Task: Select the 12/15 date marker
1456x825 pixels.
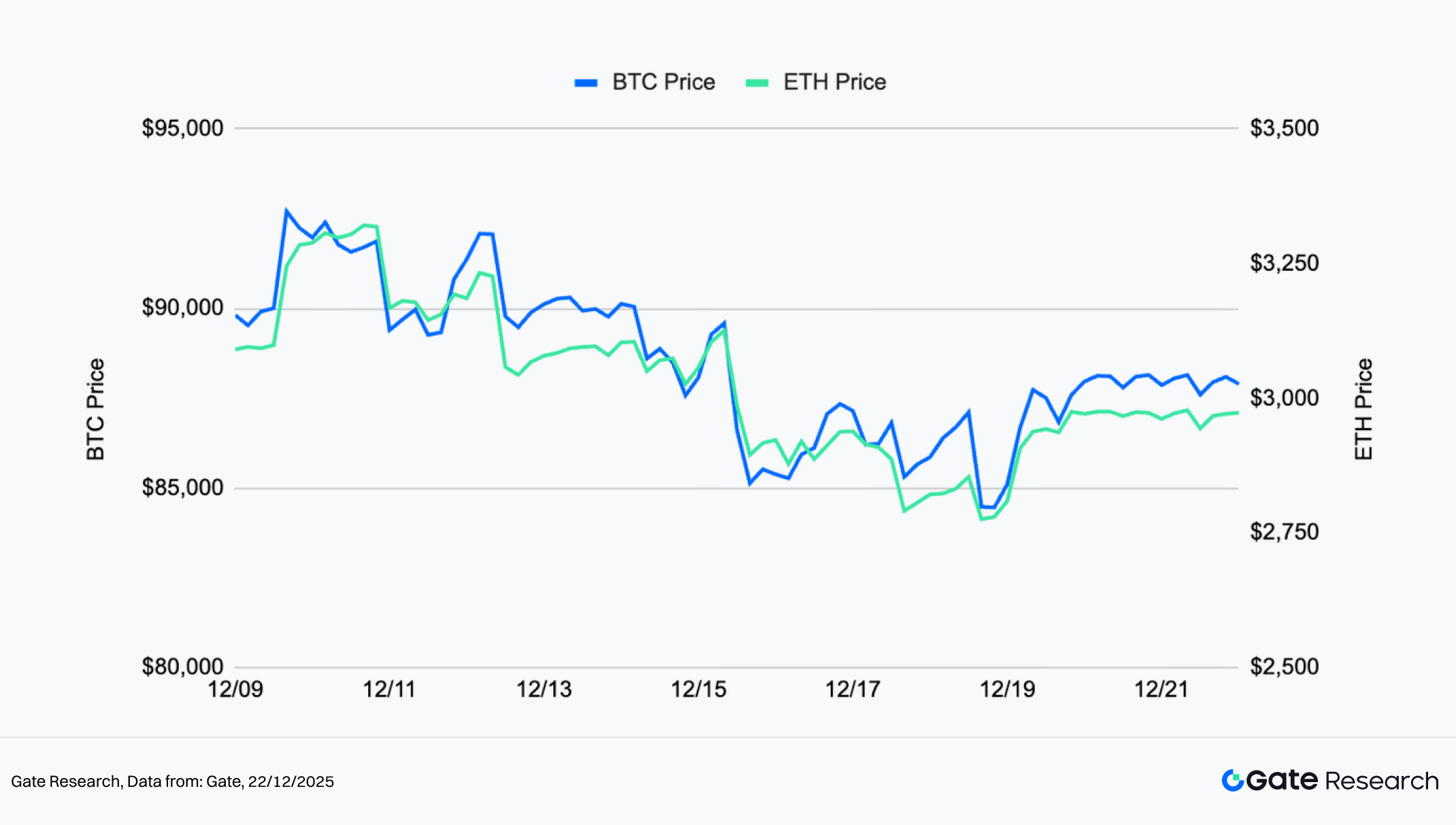Action: click(699, 690)
